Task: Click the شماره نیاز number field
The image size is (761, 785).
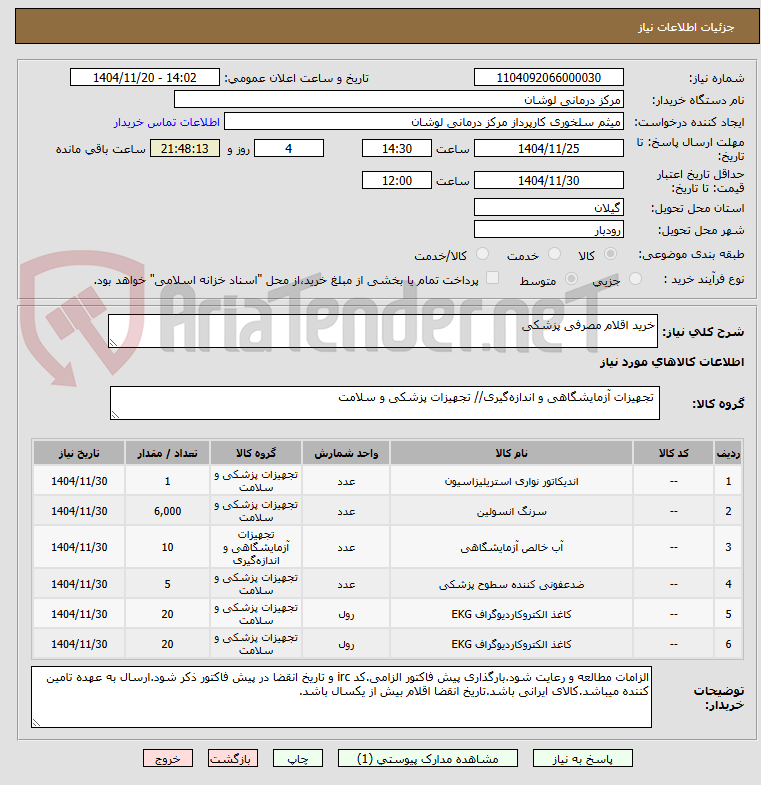Action: (x=549, y=78)
